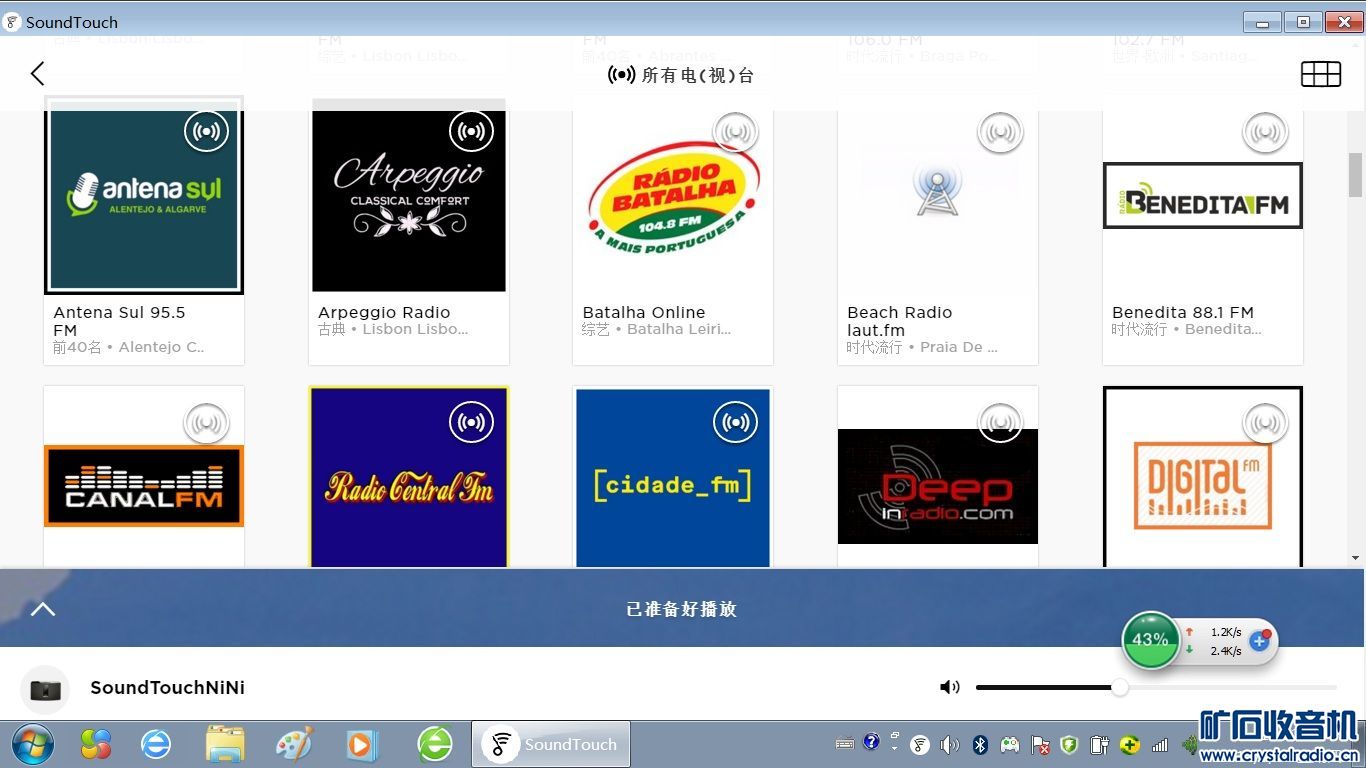Select the SoundTouchNiNi speaker device icon
1366x768 pixels.
[45, 689]
